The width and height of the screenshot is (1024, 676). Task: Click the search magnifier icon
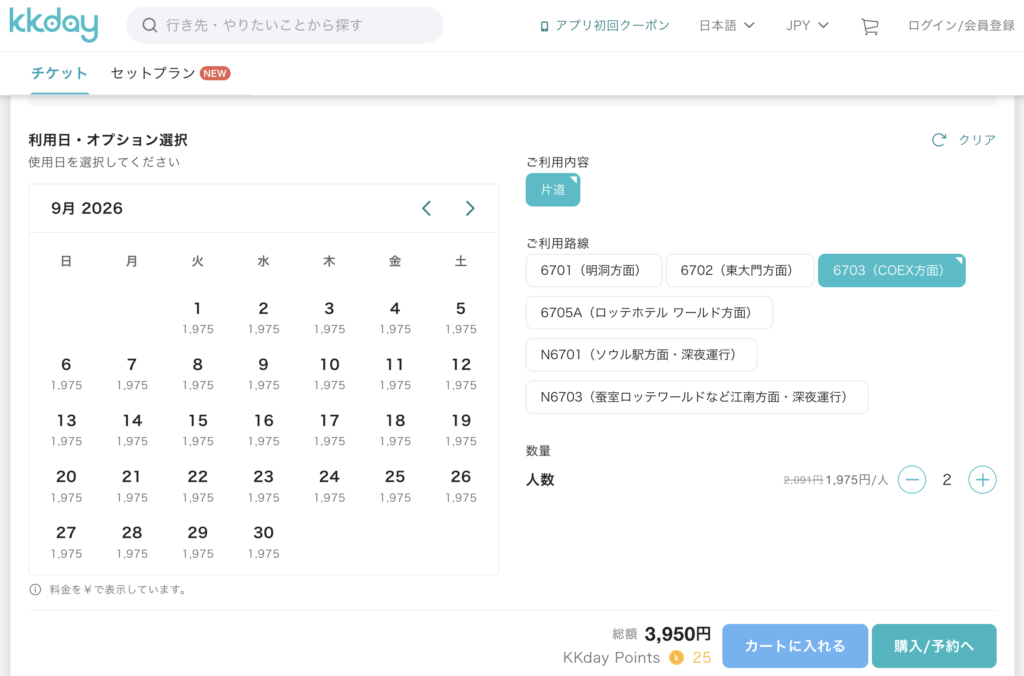pos(150,25)
